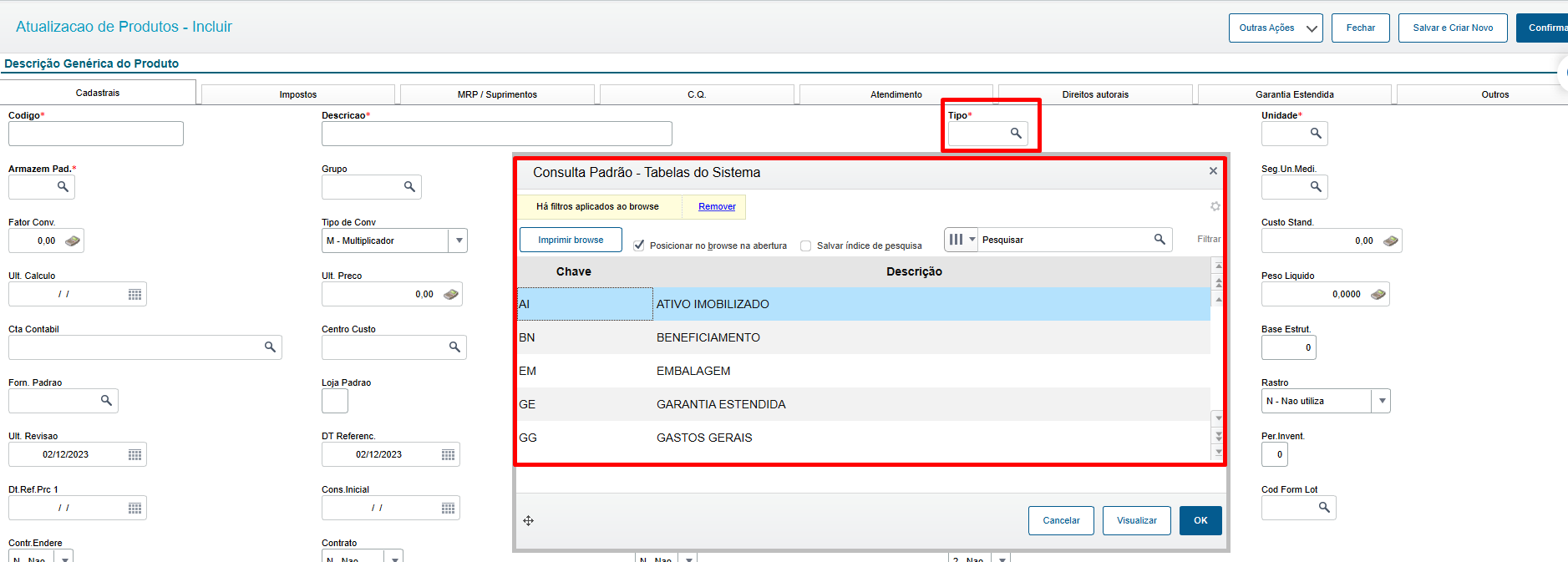Click the Tipo field search magnifier icon
The image size is (1568, 562).
pyautogui.click(x=1016, y=134)
